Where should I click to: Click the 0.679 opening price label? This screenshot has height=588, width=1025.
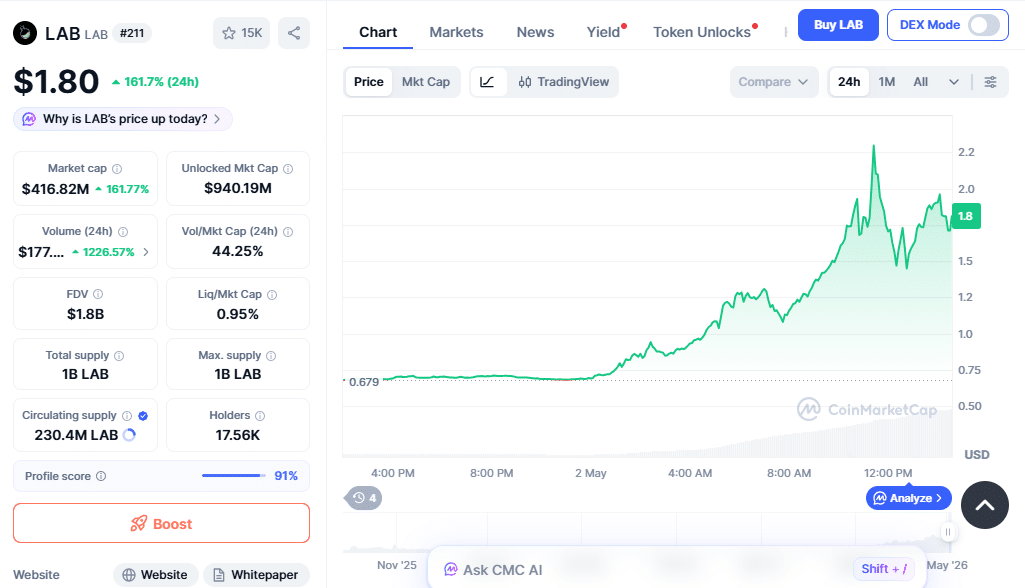click(x=363, y=382)
